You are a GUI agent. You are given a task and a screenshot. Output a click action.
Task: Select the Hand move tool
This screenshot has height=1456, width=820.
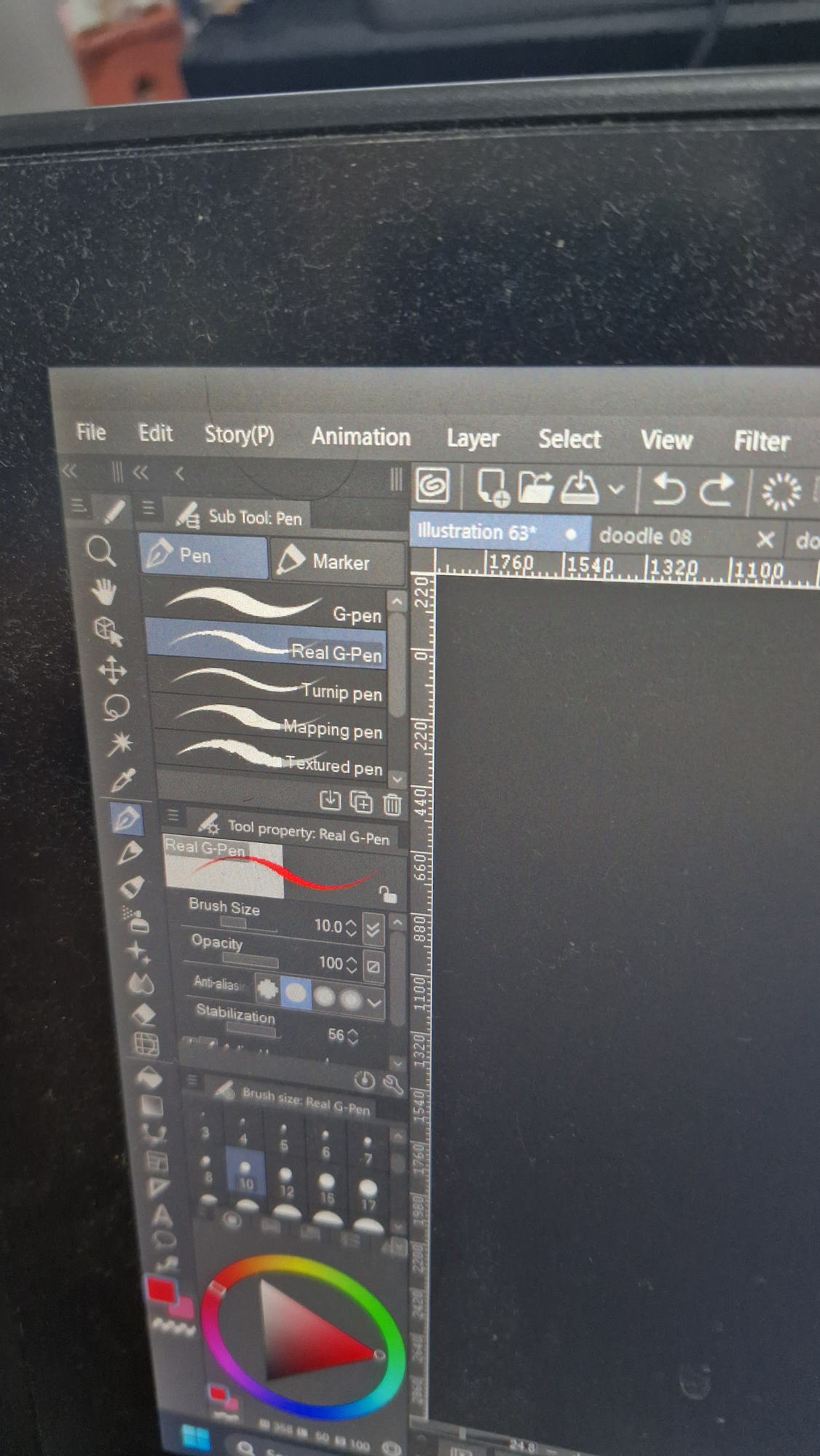click(105, 591)
